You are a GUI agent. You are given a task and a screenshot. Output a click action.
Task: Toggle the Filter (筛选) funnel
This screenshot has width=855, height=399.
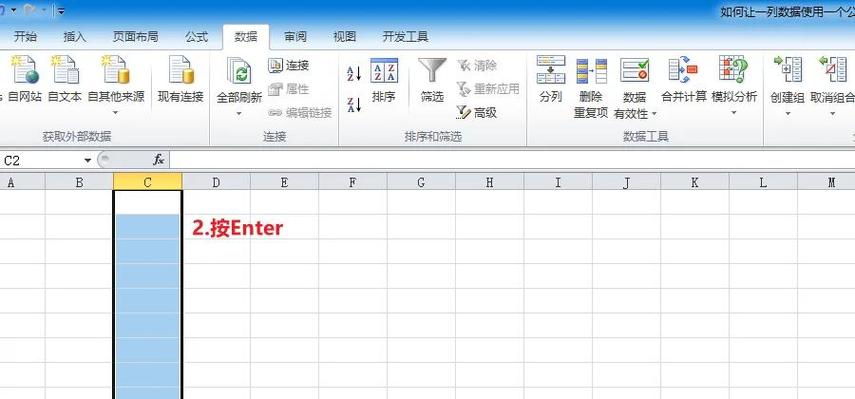(432, 81)
